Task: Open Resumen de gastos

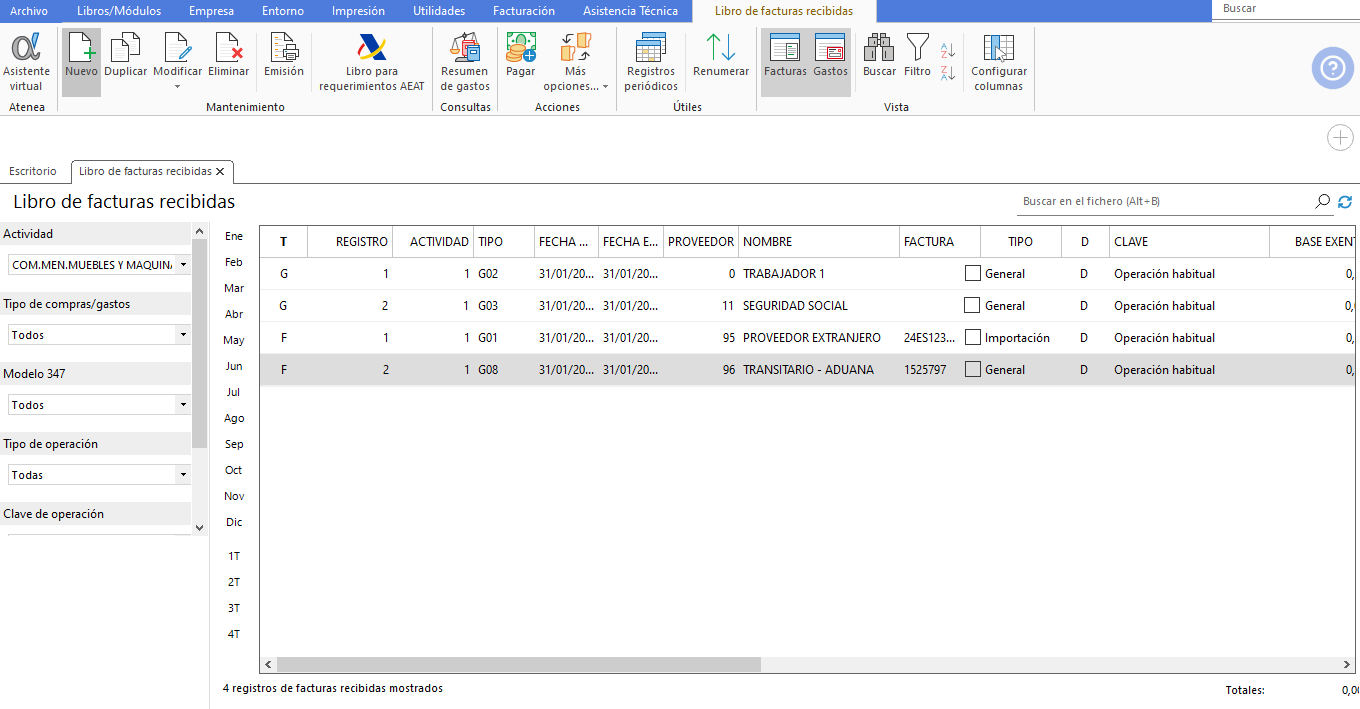Action: click(x=465, y=62)
